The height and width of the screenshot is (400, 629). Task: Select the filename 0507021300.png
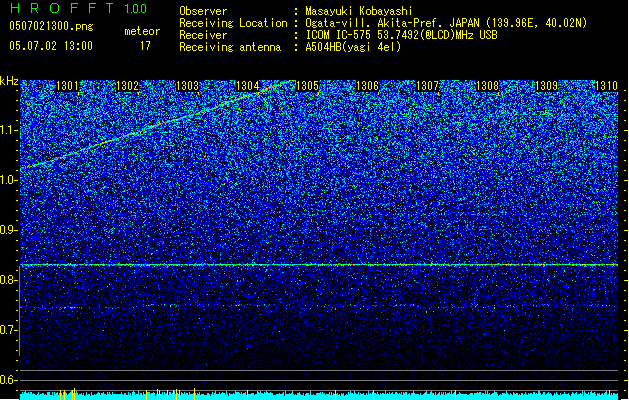(x=51, y=26)
